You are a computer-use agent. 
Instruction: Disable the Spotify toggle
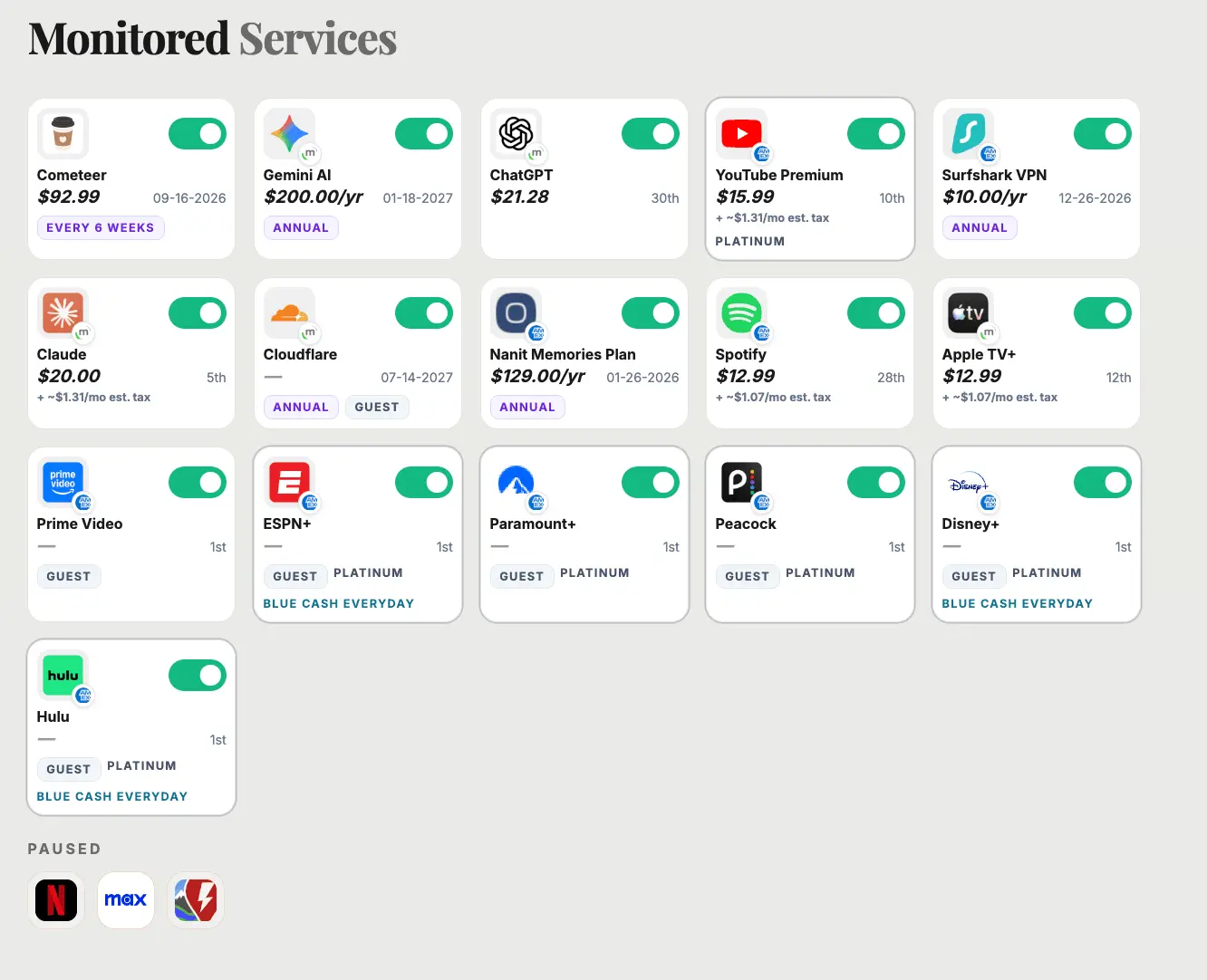pyautogui.click(x=876, y=313)
